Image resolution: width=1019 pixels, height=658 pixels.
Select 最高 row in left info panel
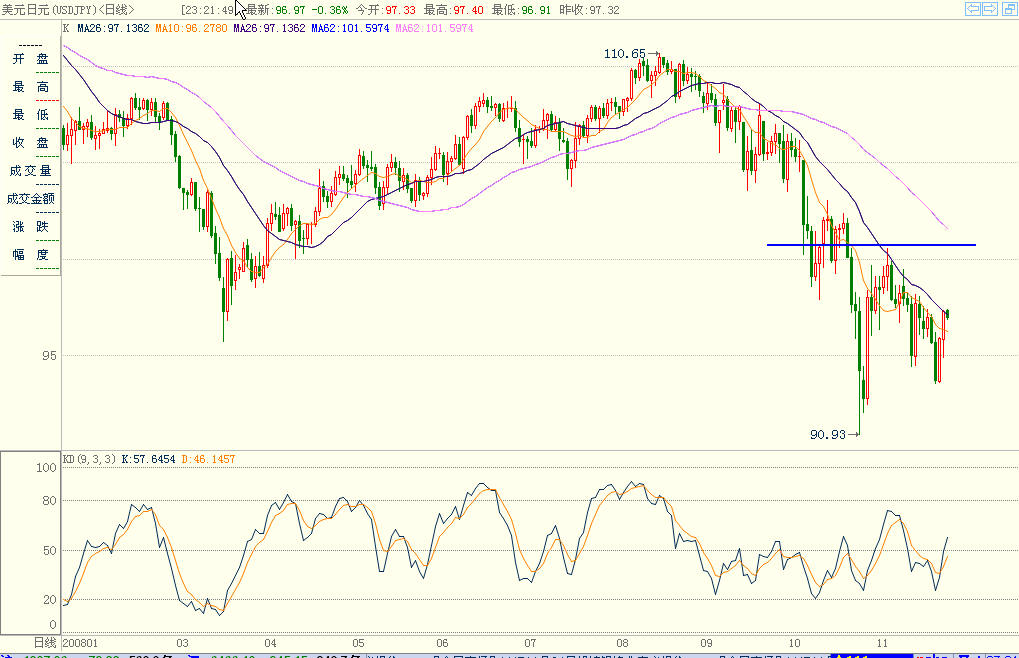click(31, 87)
